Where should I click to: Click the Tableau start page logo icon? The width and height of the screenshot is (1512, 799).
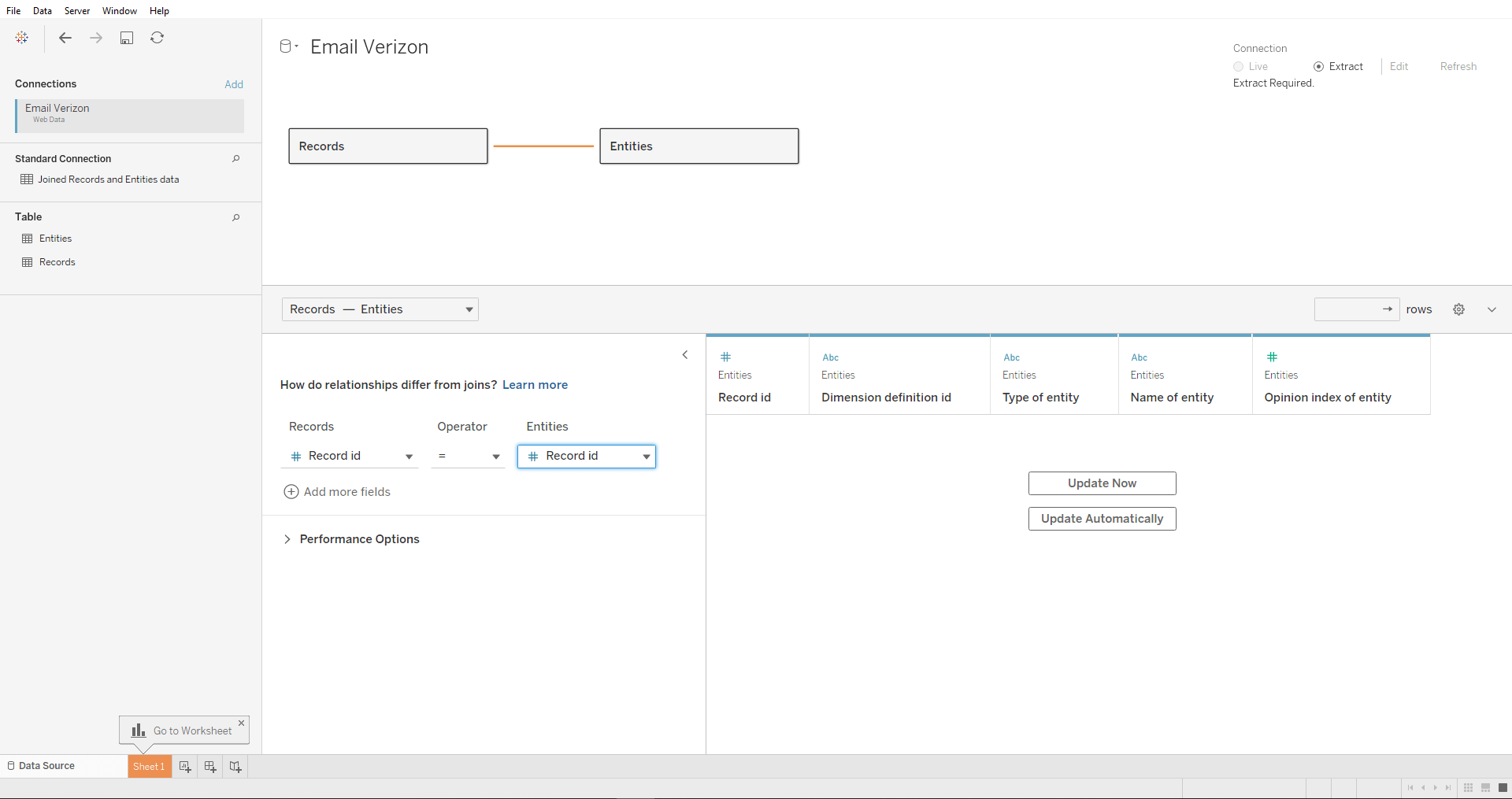pyautogui.click(x=22, y=38)
